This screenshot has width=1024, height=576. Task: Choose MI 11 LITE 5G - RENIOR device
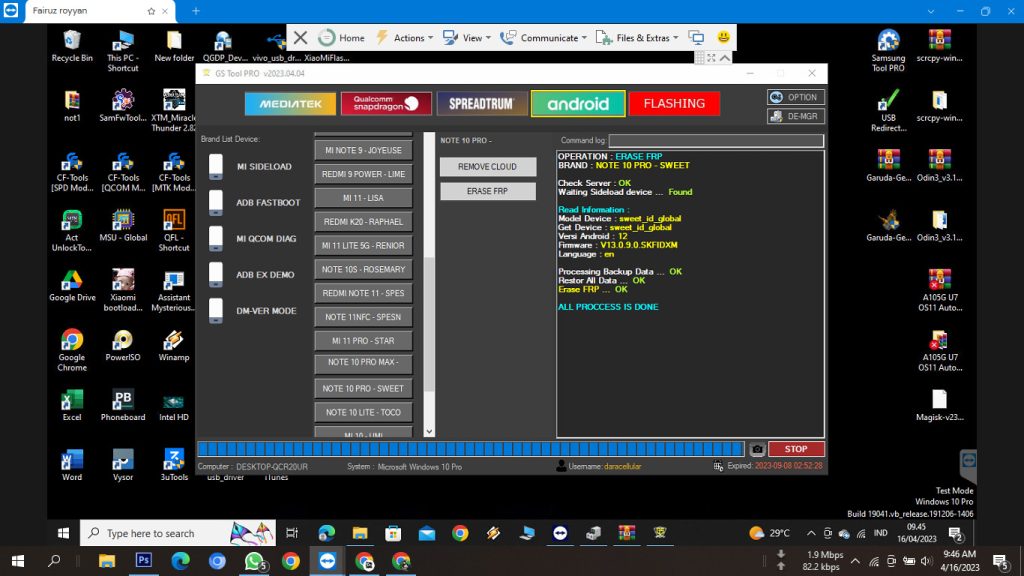click(363, 246)
